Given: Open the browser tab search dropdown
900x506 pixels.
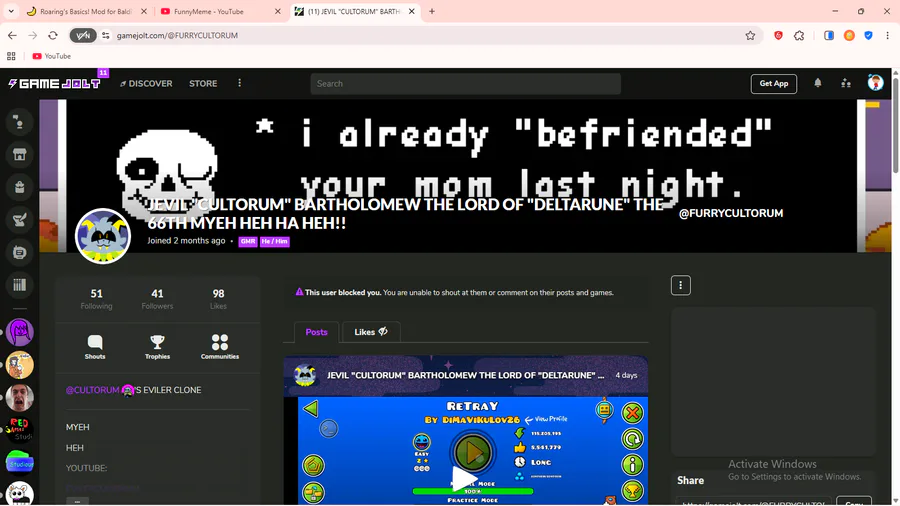Looking at the screenshot, I should 11,11.
